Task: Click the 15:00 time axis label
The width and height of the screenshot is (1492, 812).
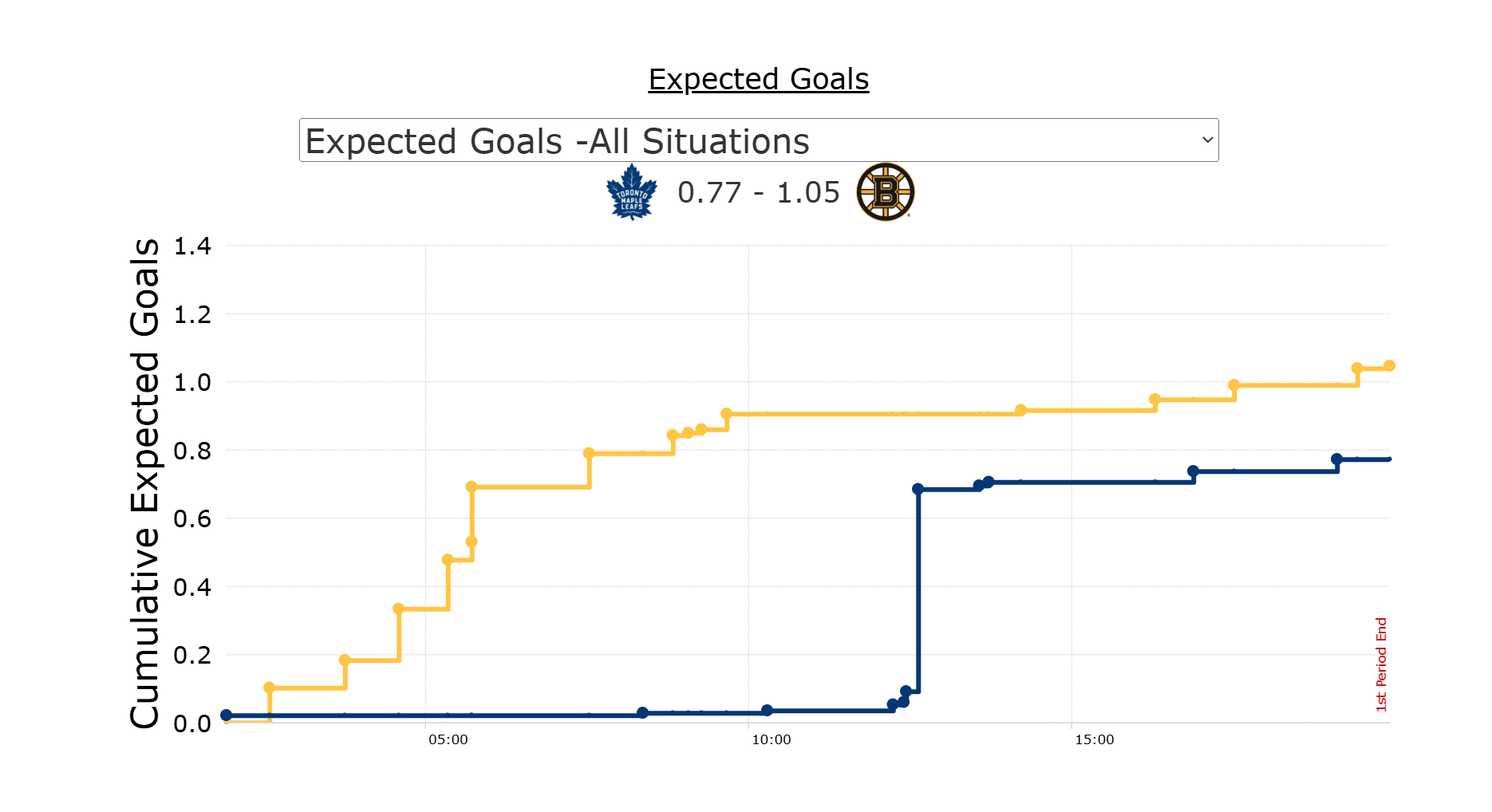Action: (1095, 739)
